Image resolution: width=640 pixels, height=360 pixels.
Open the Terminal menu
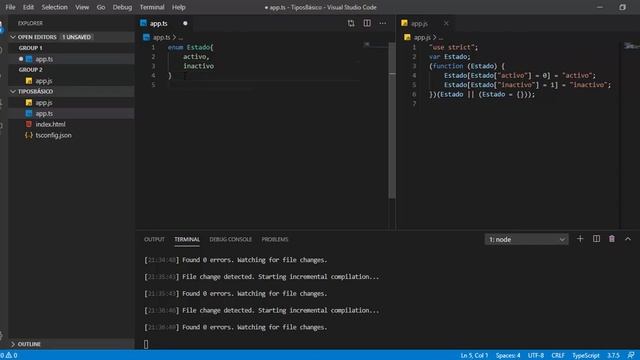click(x=152, y=7)
